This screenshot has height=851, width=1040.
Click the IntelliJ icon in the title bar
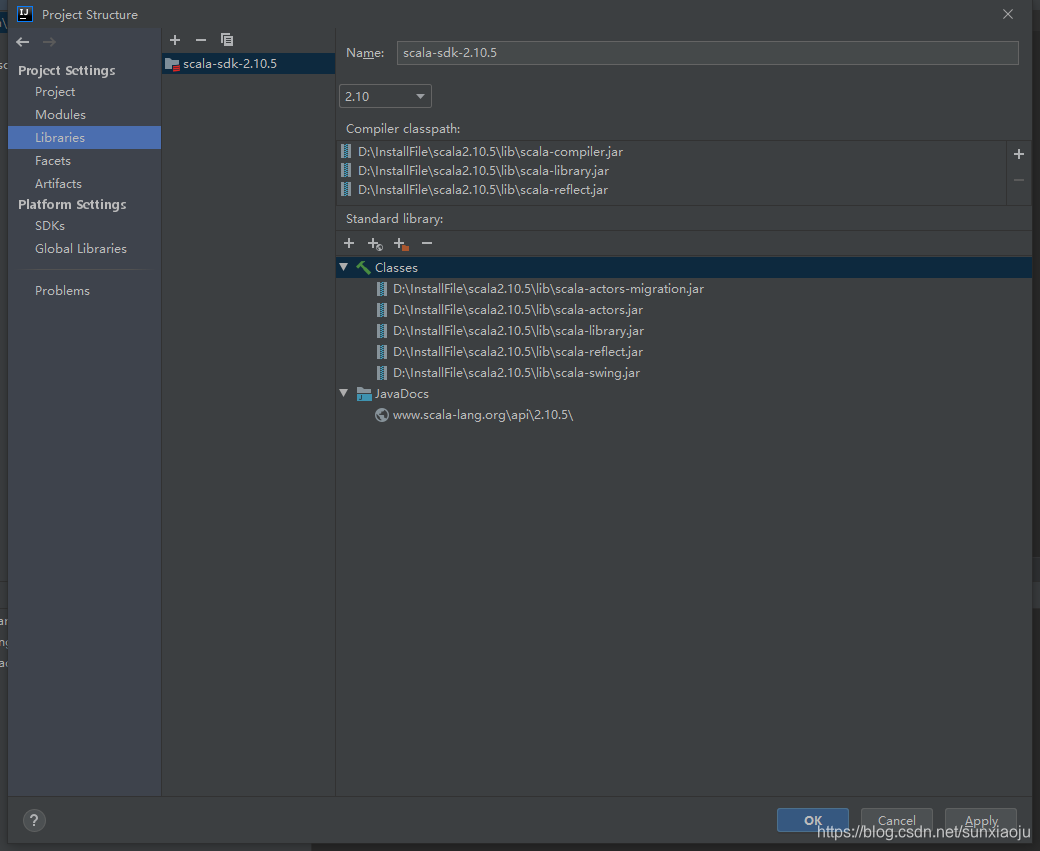click(25, 14)
